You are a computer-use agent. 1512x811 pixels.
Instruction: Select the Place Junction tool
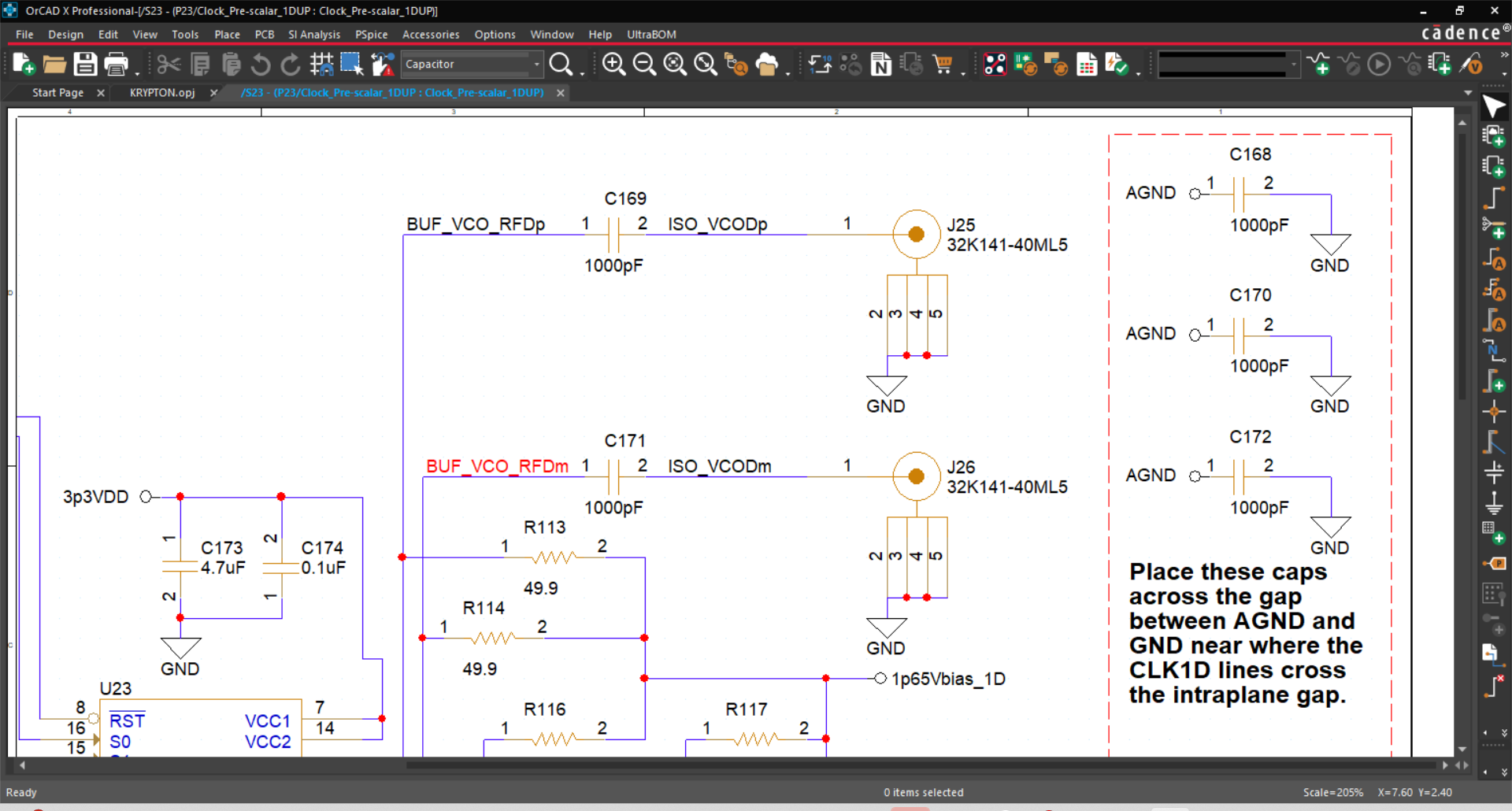pos(1494,411)
